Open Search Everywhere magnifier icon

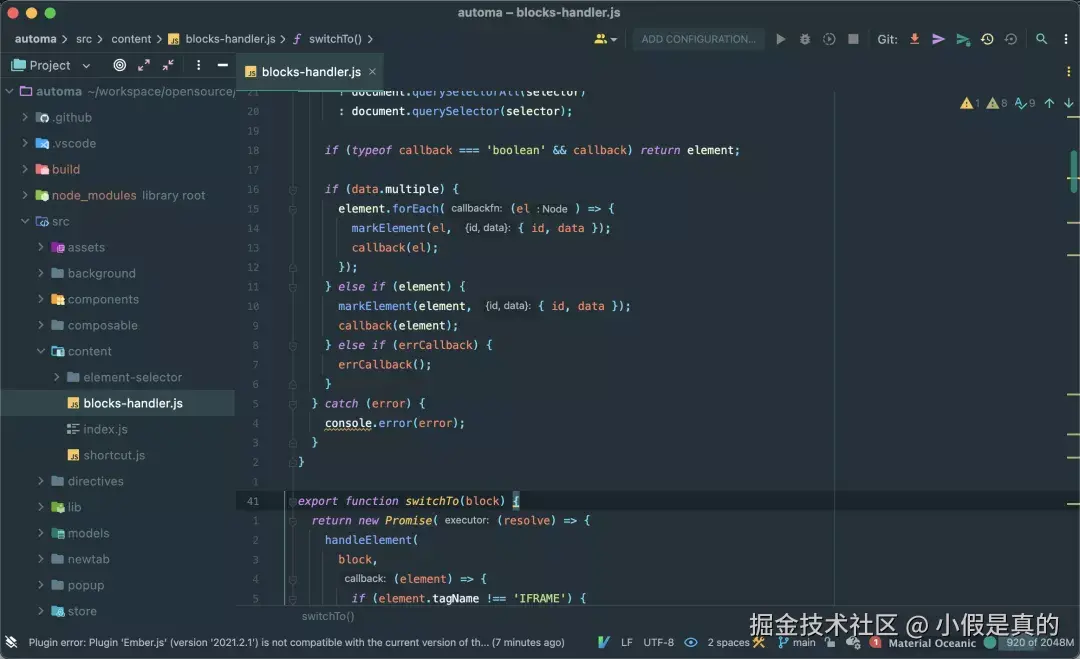click(1041, 39)
